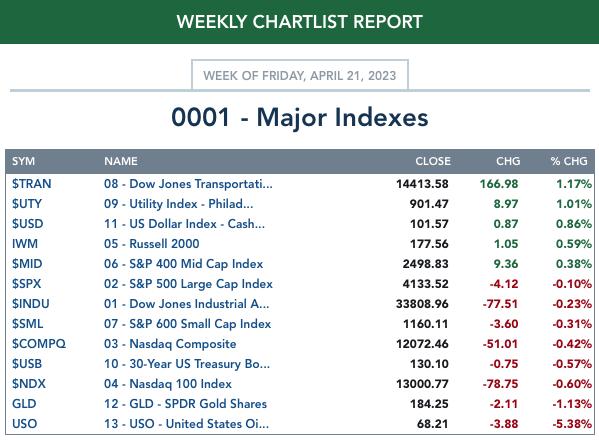Open the $USB symbol link
The image size is (599, 440).
click(x=27, y=364)
